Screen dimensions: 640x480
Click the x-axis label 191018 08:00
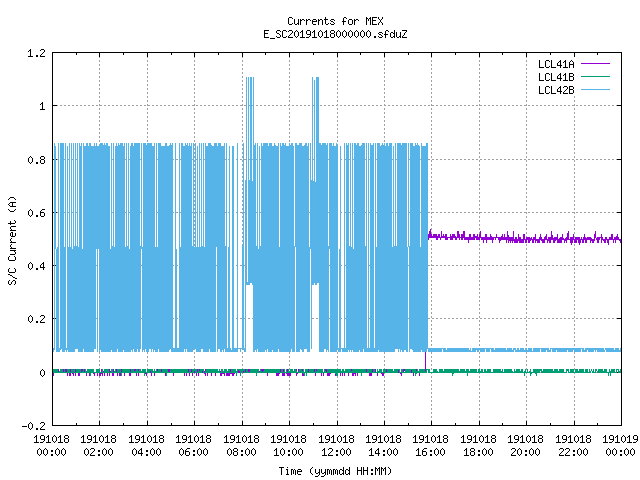(x=241, y=446)
